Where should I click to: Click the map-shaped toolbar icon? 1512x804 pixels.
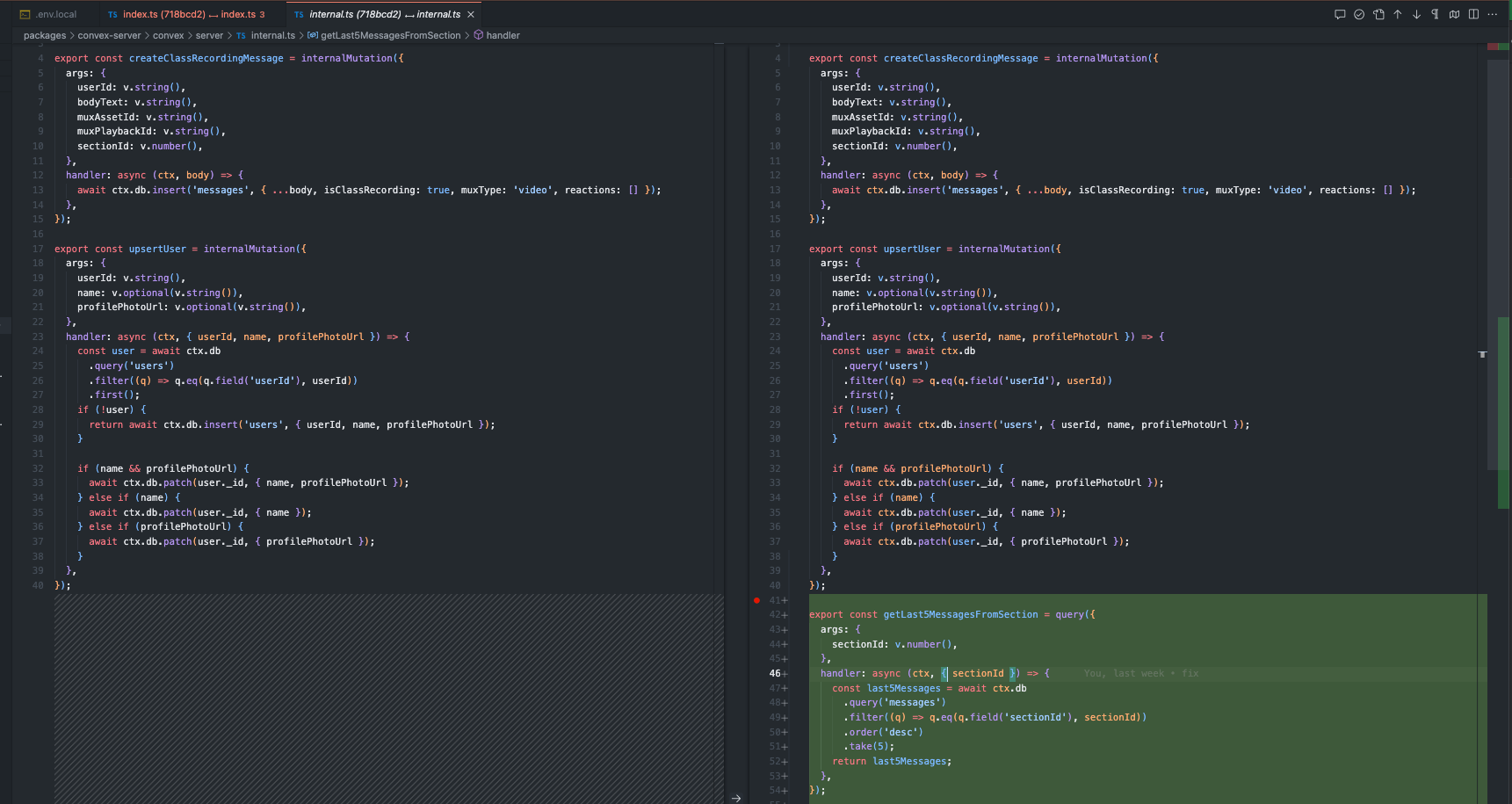[1454, 14]
